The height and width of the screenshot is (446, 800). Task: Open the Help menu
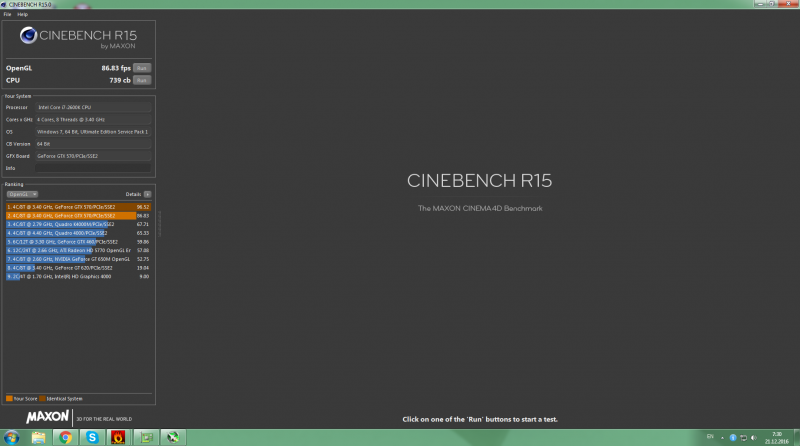[x=22, y=14]
